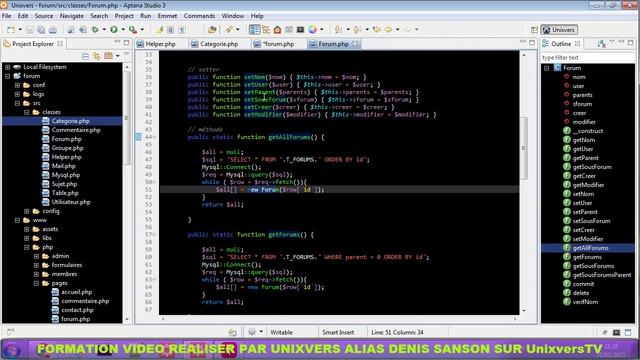Select getSousForumsParent in the Outline

pyautogui.click(x=602, y=275)
